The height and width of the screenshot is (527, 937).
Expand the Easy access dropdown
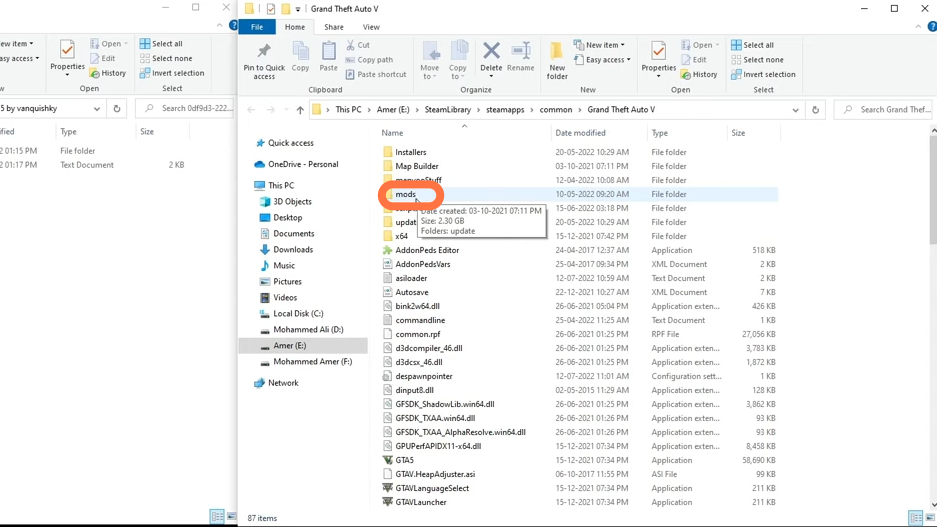[x=602, y=60]
